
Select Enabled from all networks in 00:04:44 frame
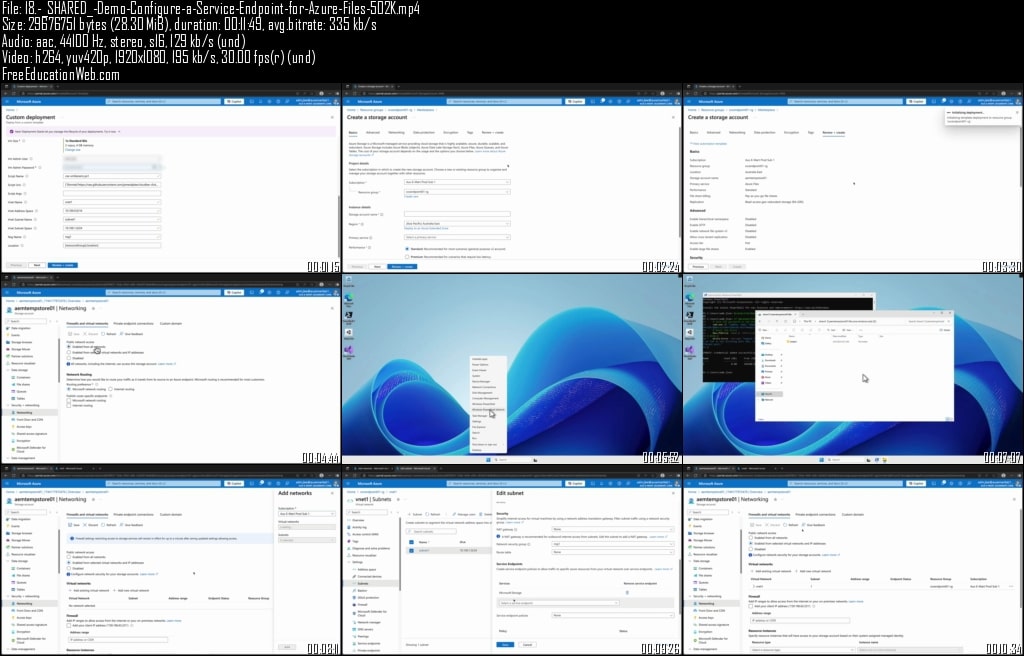(69, 347)
